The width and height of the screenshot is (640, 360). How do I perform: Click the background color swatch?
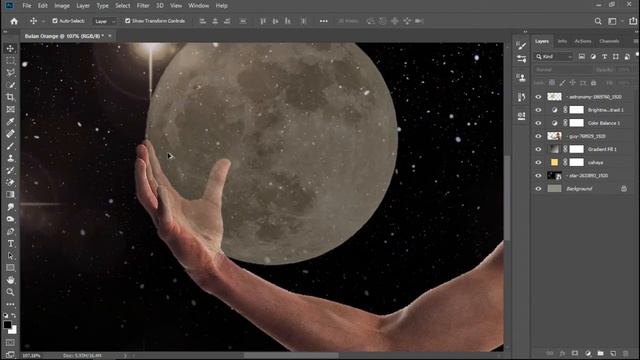[14, 330]
